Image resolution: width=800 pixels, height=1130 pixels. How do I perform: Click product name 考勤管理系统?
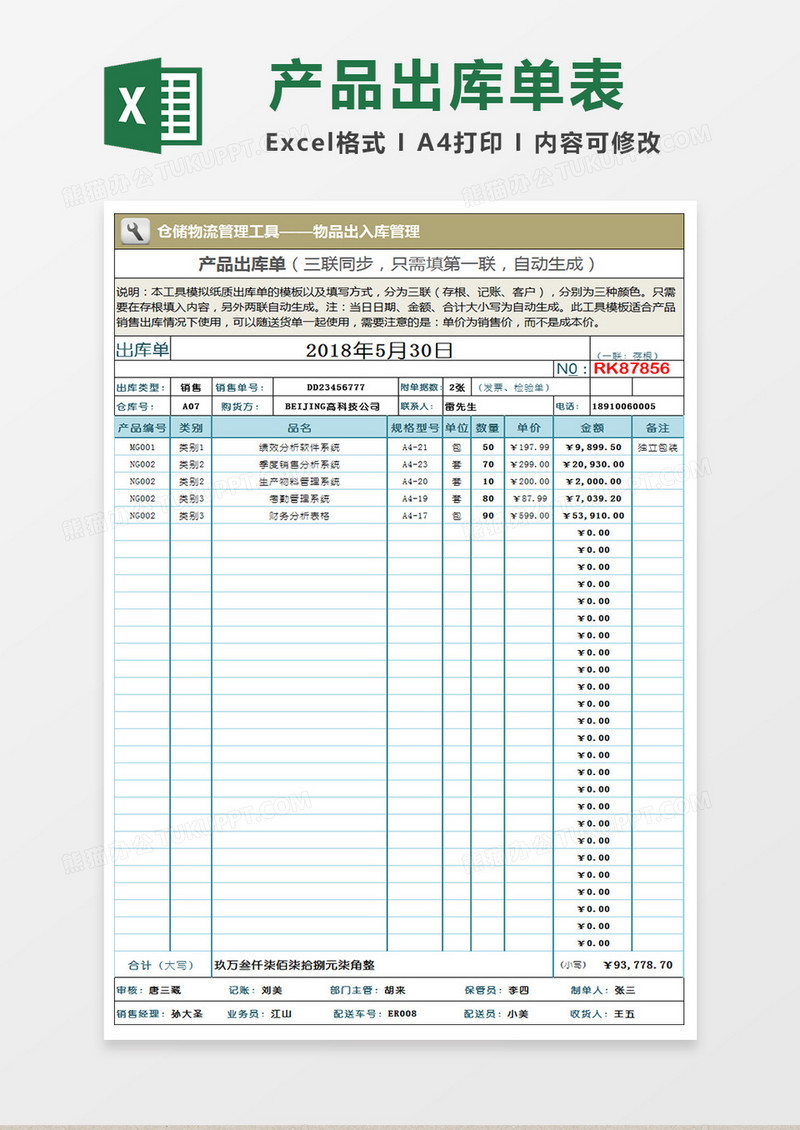[x=299, y=499]
